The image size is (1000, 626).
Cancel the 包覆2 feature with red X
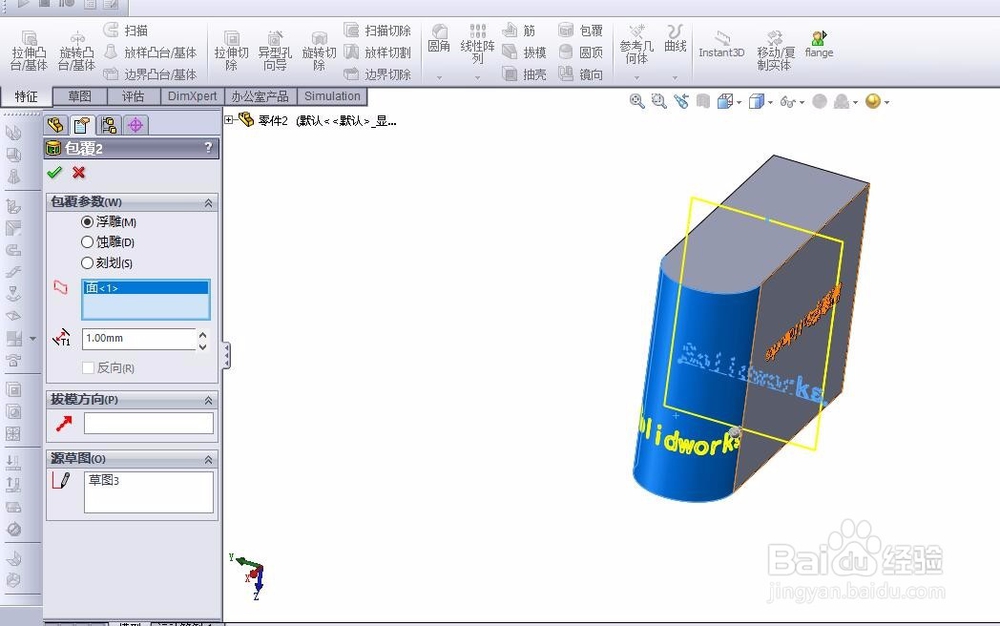click(78, 172)
